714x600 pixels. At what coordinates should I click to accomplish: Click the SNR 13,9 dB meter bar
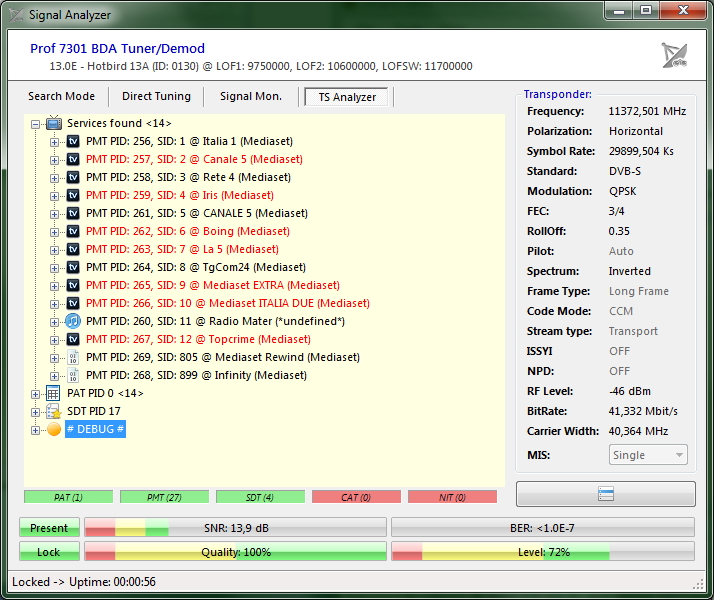coord(235,528)
